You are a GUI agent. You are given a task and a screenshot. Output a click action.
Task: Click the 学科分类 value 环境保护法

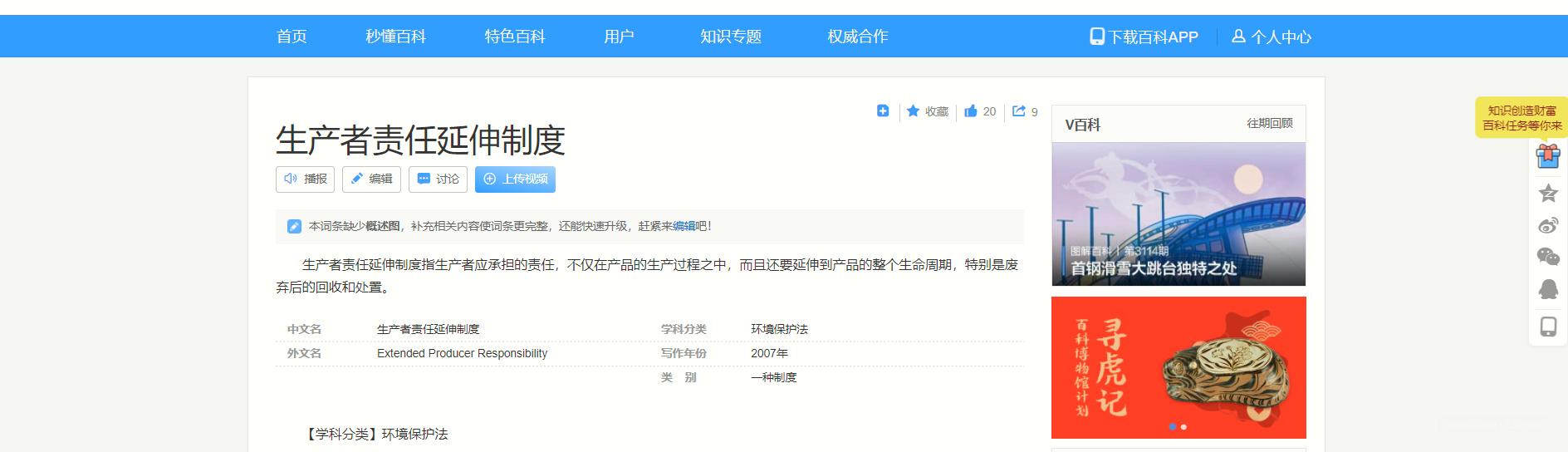[x=779, y=329]
